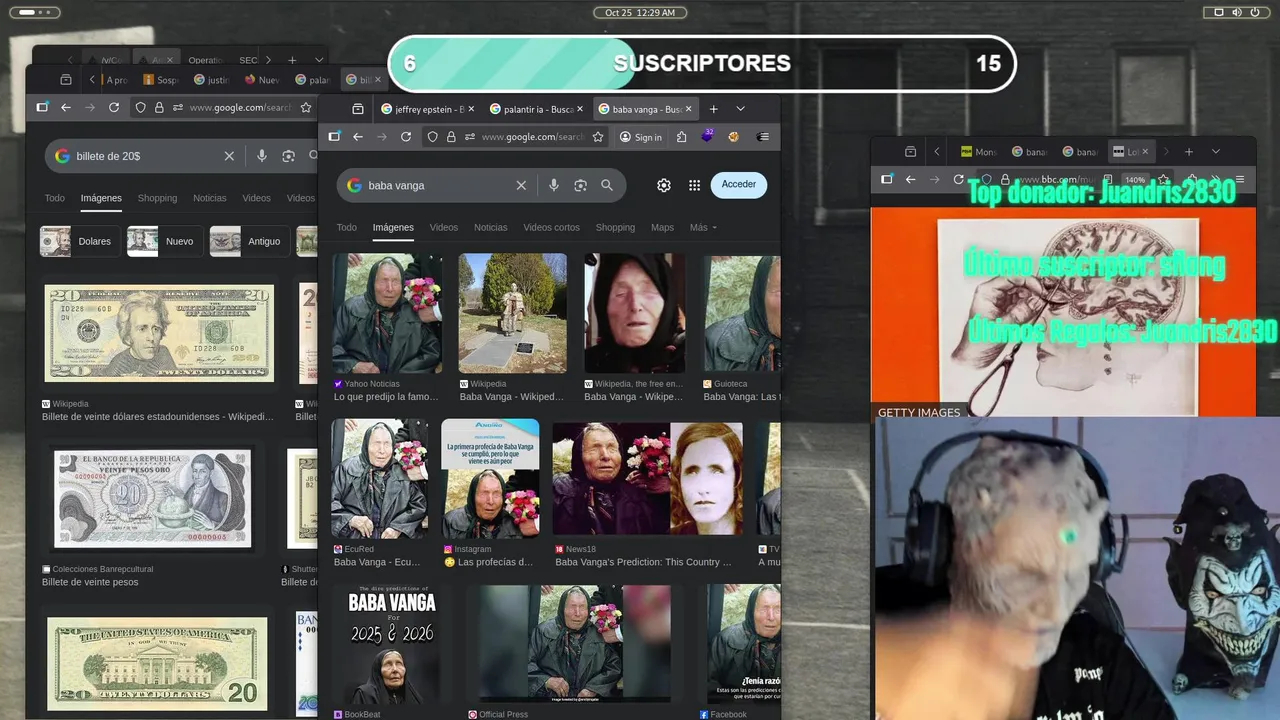Image resolution: width=1280 pixels, height=720 pixels.
Task: Open clock showing Oct 25 12:29 AM
Action: (640, 12)
